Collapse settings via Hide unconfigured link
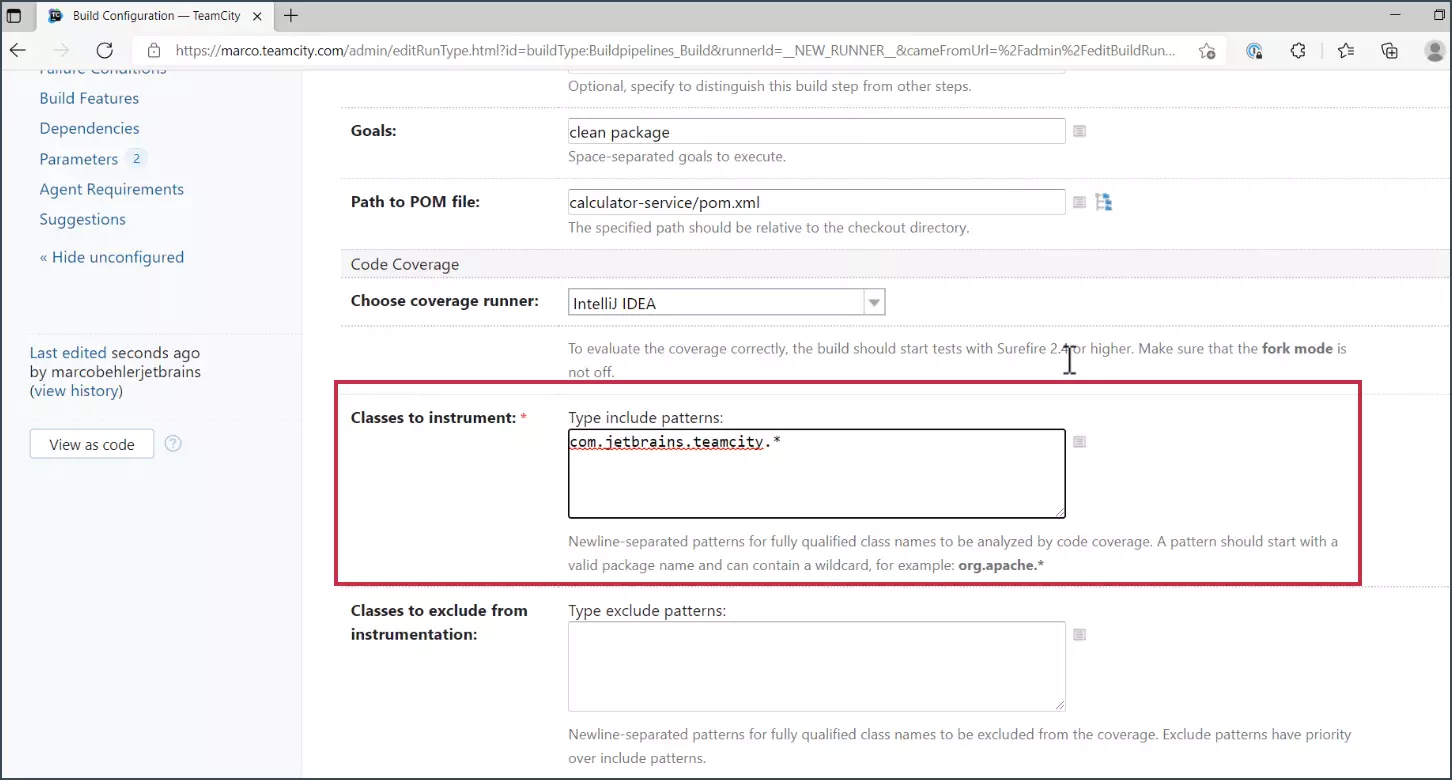 point(112,257)
